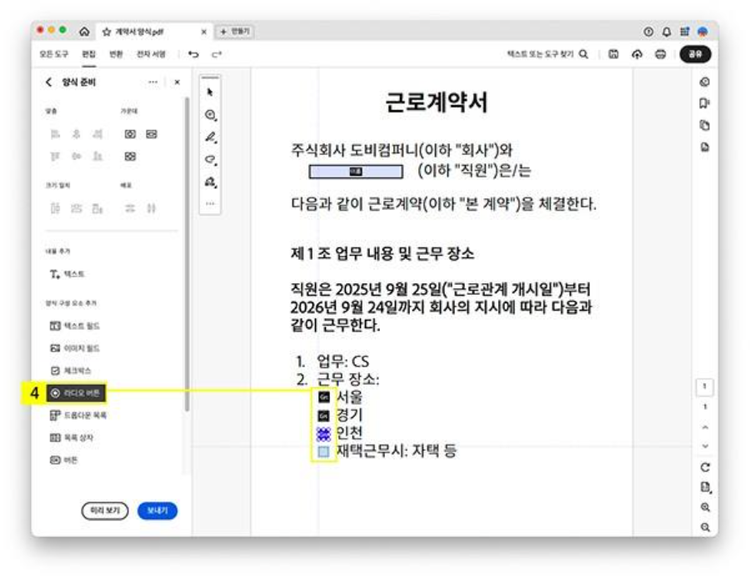
Task: Click the first center icon under 가운데
Action: tap(130, 134)
